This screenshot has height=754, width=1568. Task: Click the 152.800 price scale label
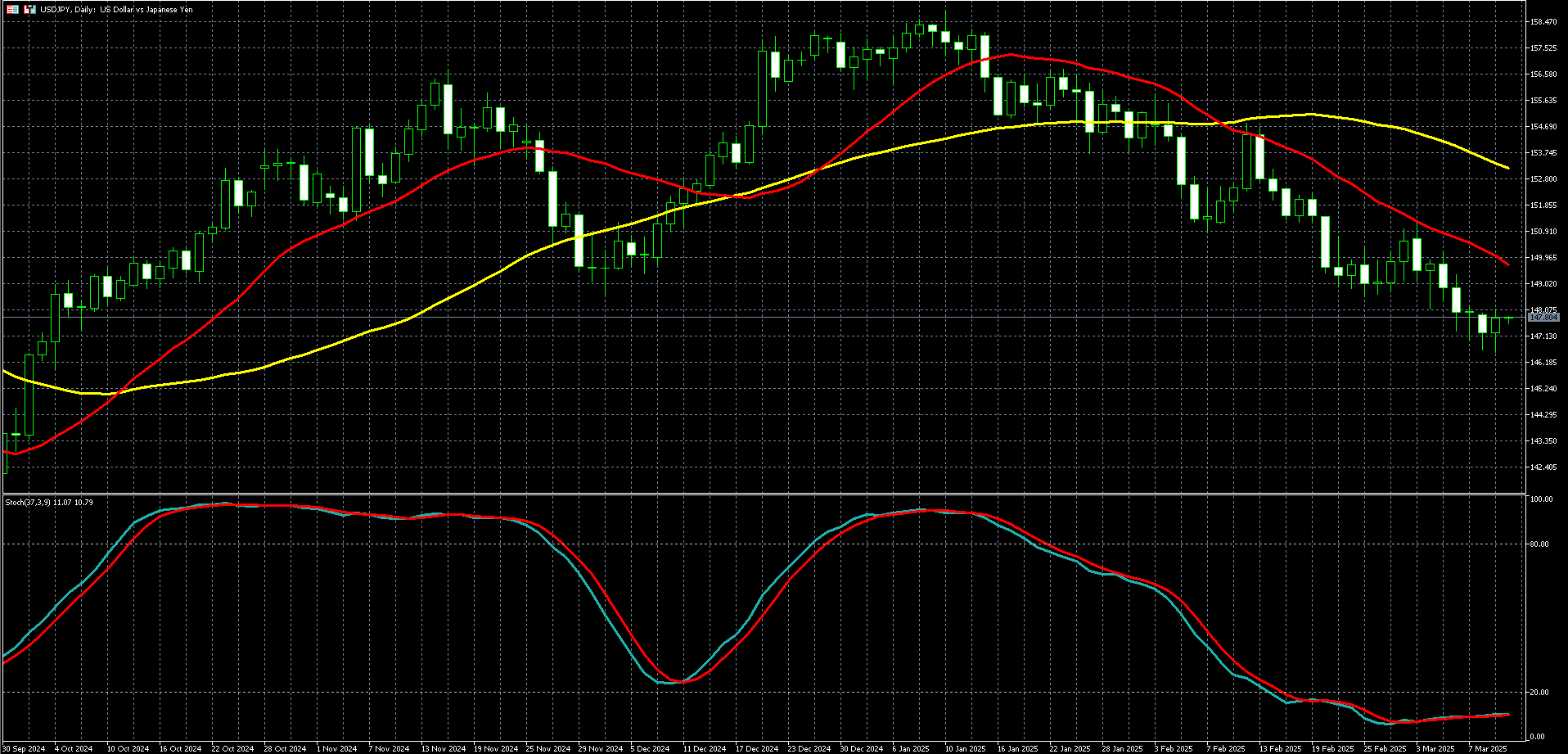point(1543,179)
